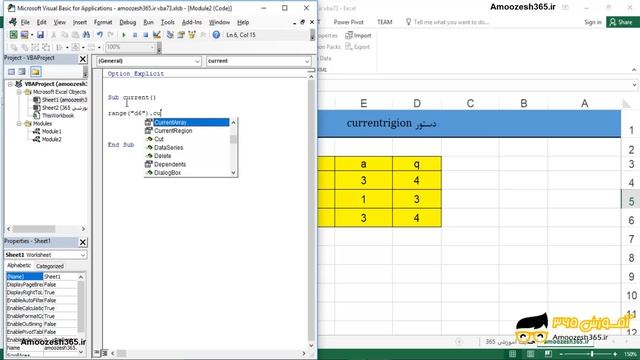The height and width of the screenshot is (360, 640).
Task: Close the Properties - Sheet1 pane
Action: tap(83, 242)
